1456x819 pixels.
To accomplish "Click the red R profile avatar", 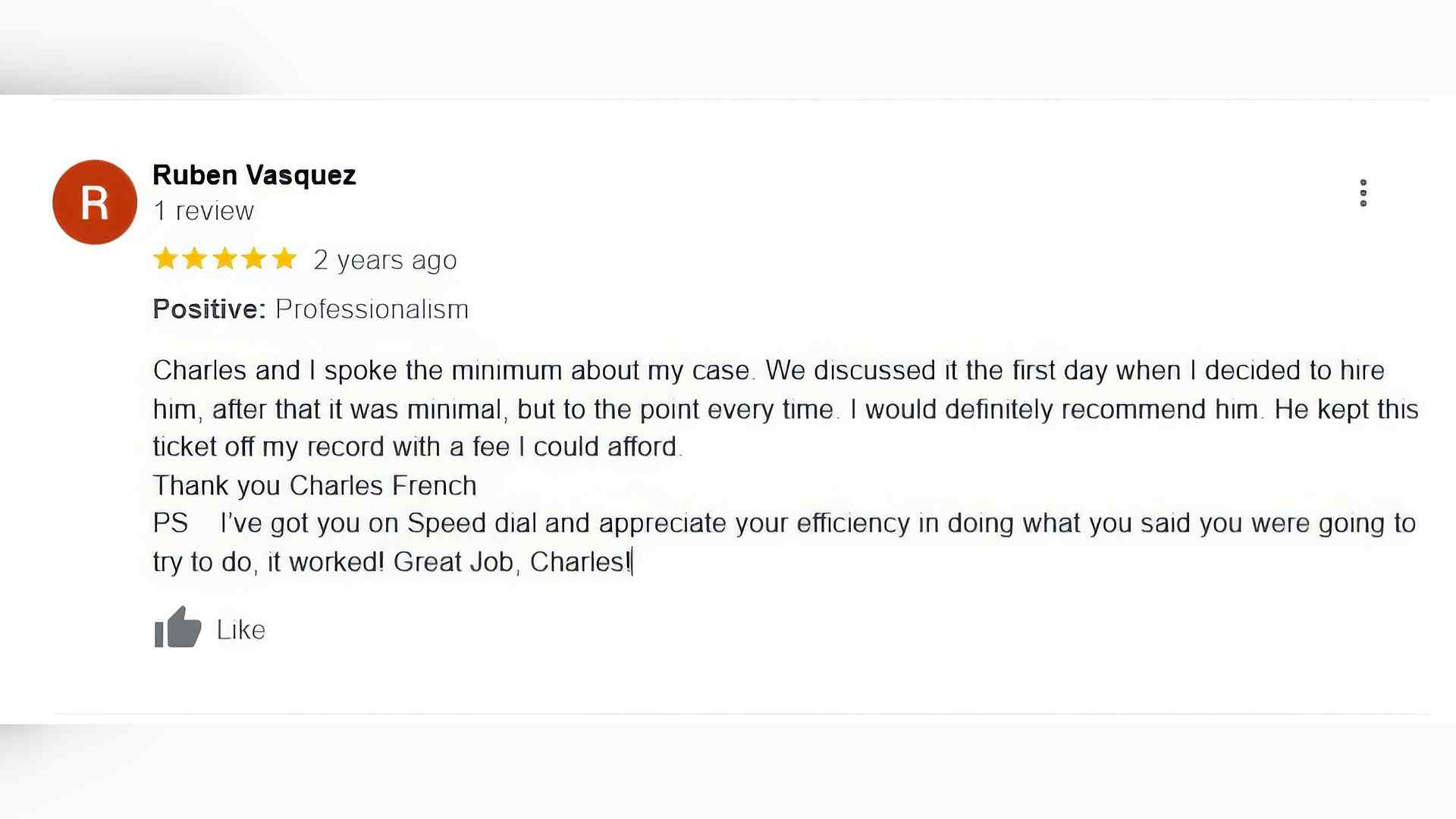I will (x=95, y=202).
